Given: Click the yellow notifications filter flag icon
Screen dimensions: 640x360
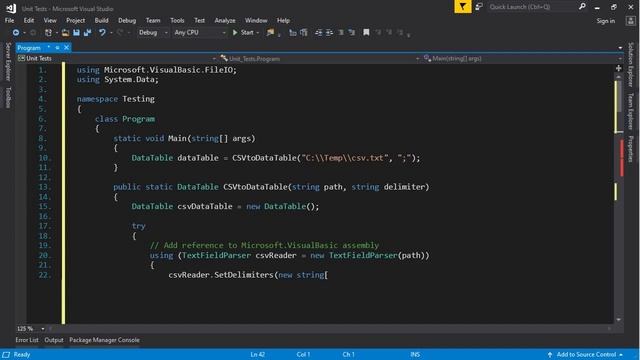Looking at the screenshot, I should pyautogui.click(x=462, y=7).
